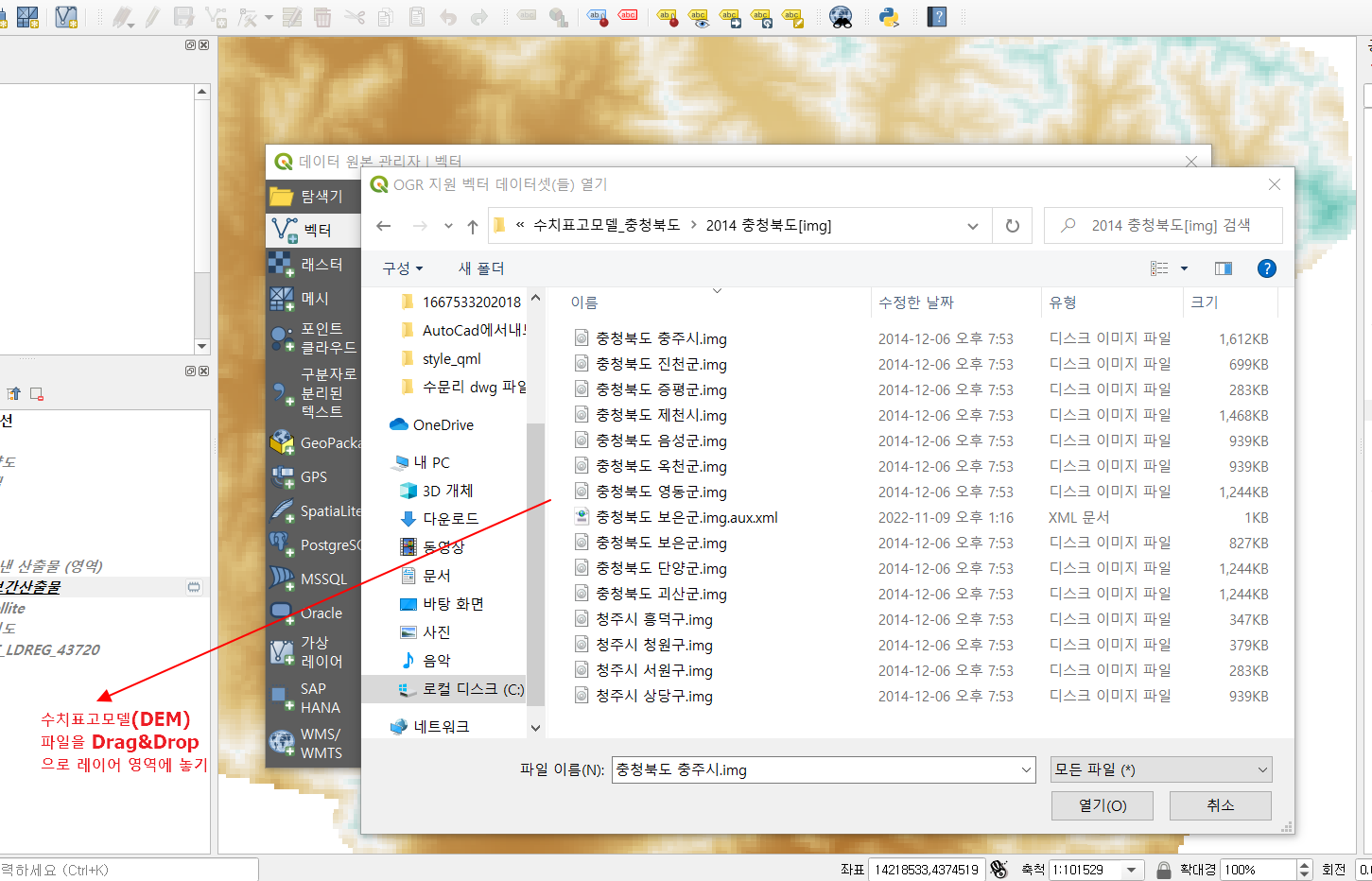
Task: Open the mesh layer creation toolbar icon
Action: point(27,16)
